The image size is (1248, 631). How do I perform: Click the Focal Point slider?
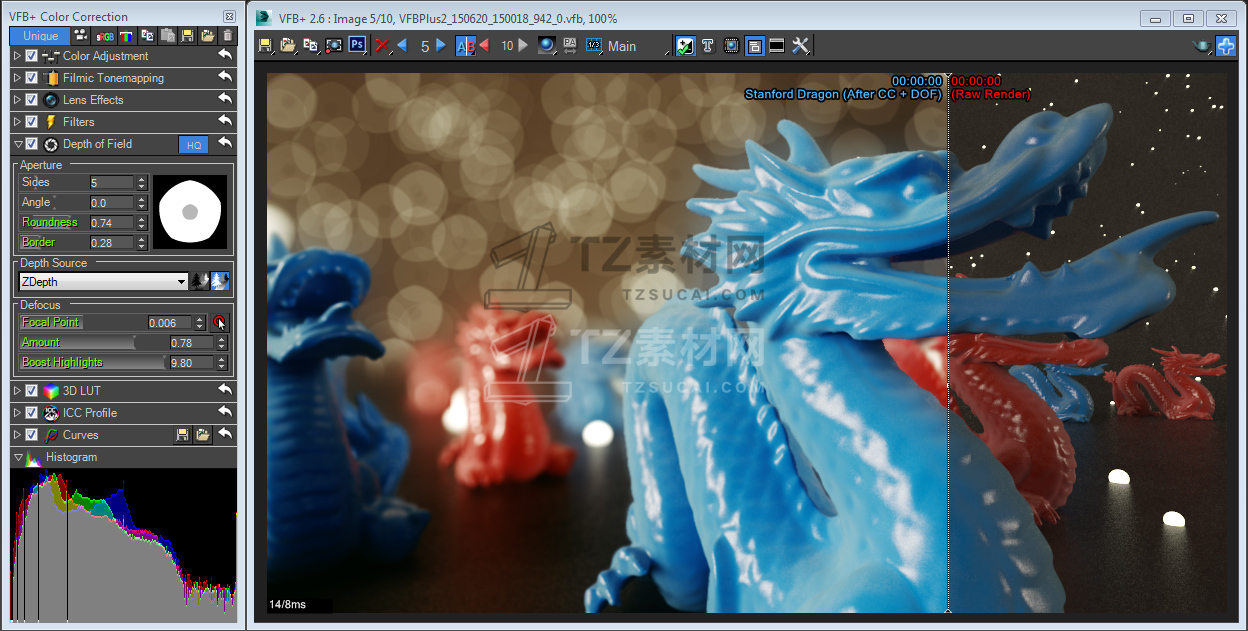[81, 322]
